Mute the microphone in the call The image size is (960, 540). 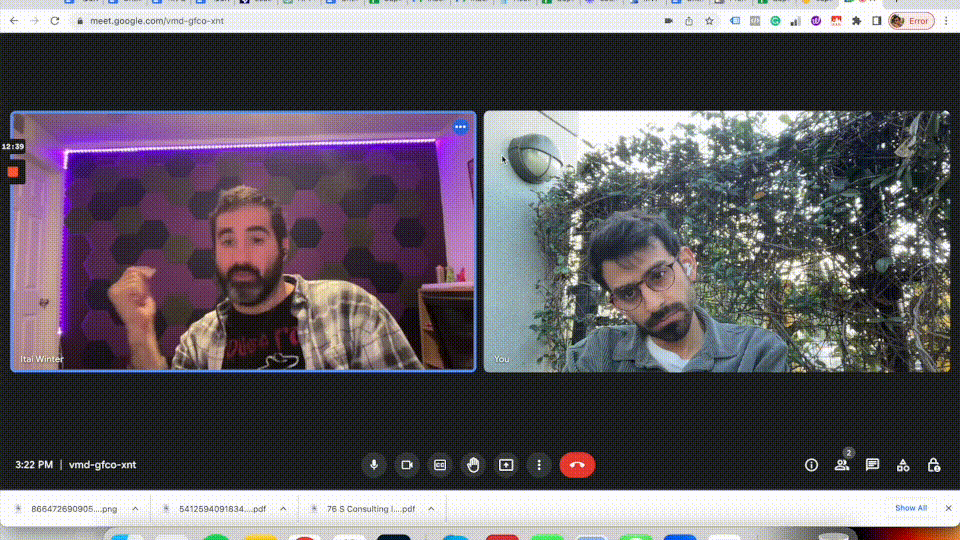(374, 465)
